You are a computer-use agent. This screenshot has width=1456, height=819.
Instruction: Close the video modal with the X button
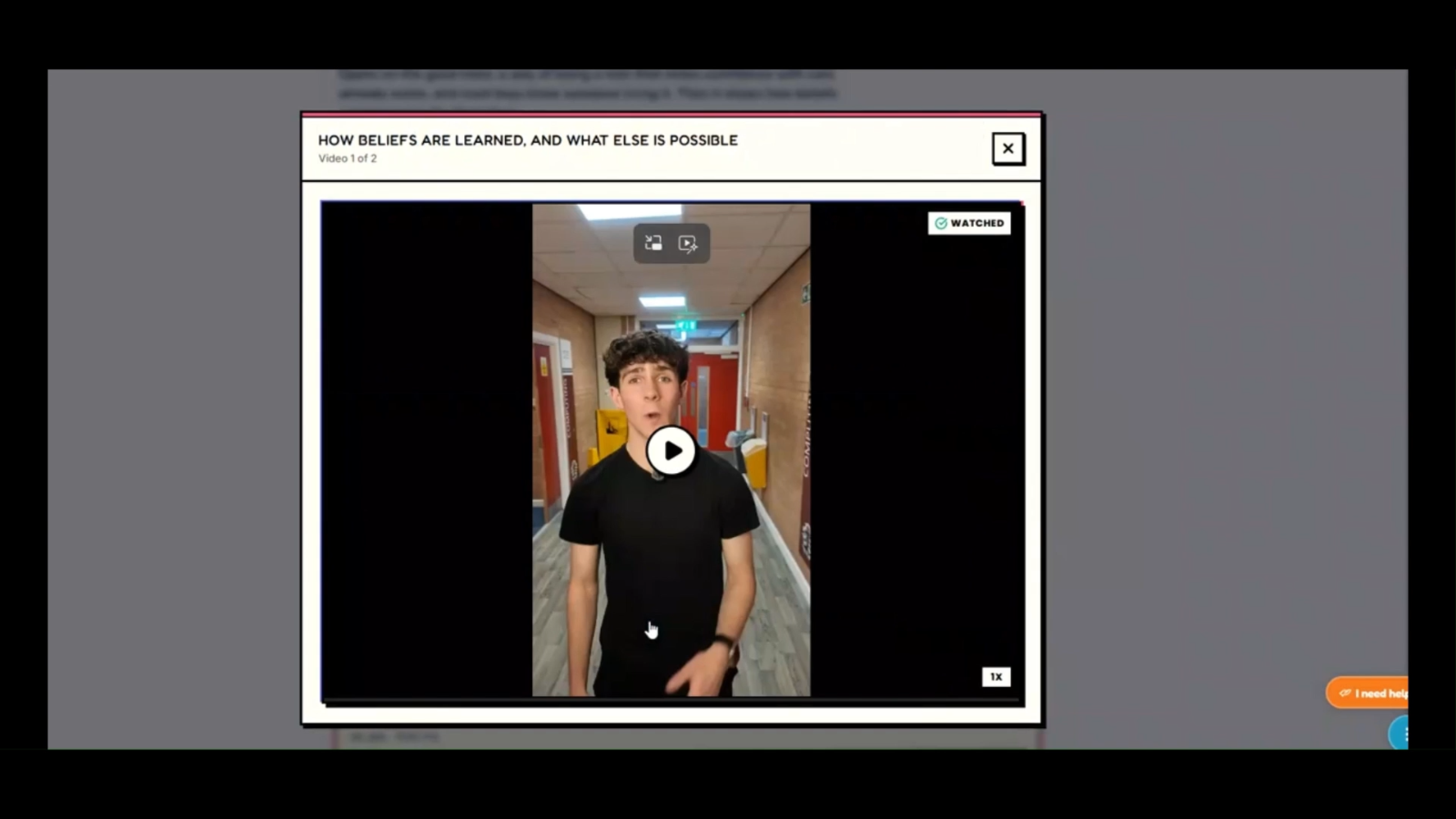point(1007,148)
